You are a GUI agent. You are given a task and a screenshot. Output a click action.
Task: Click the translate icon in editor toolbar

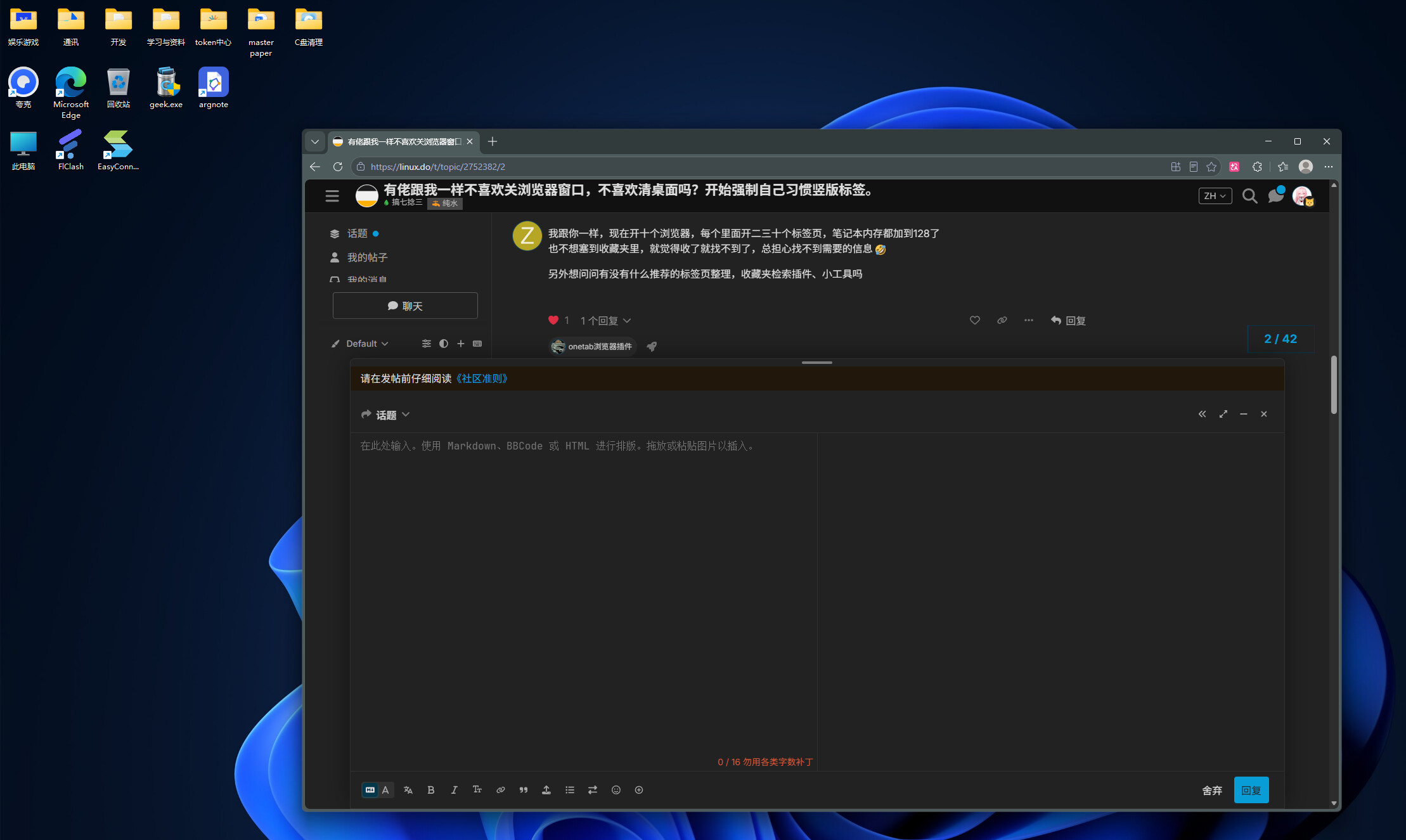tap(408, 790)
